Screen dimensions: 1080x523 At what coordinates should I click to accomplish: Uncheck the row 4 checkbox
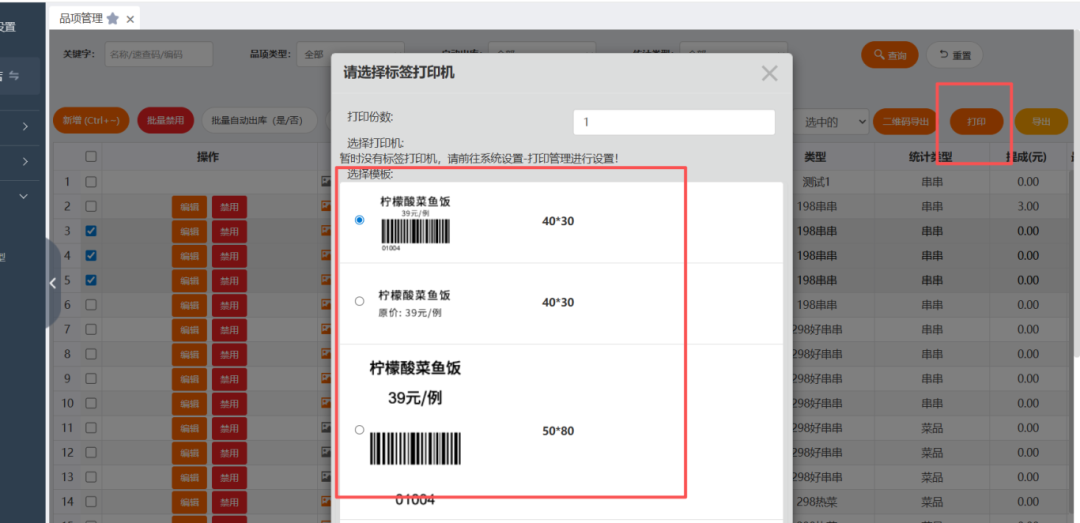(91, 256)
